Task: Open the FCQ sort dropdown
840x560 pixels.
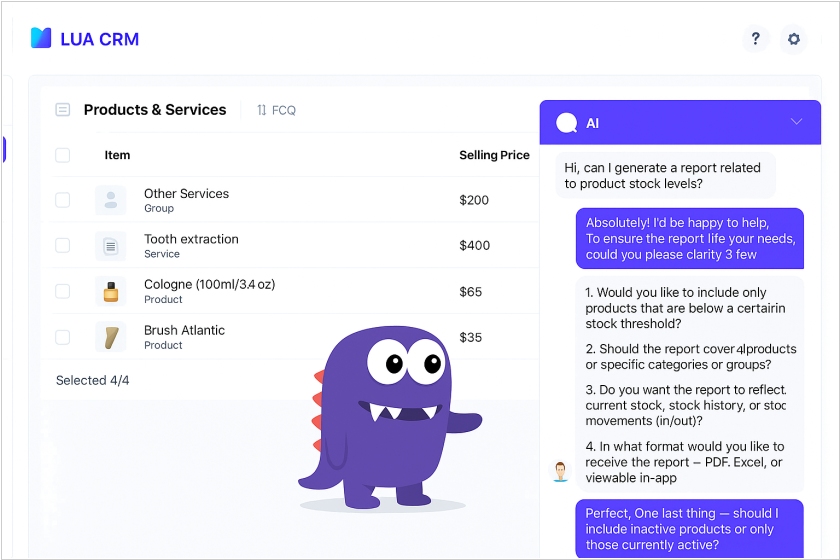Action: coord(276,110)
